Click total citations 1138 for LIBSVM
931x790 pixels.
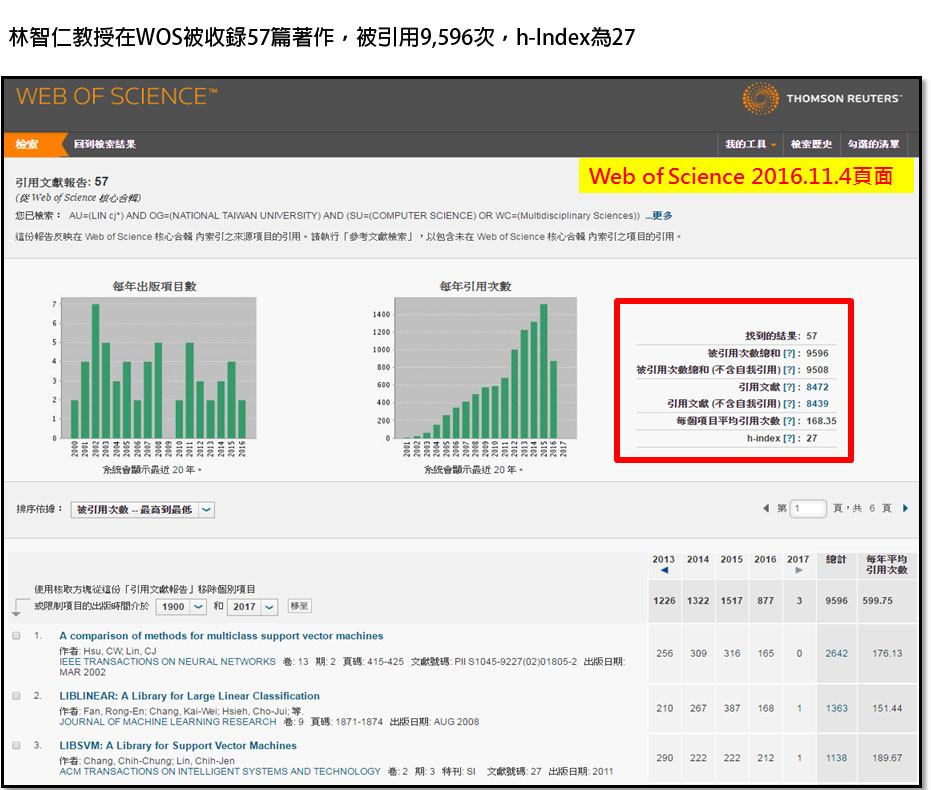(x=837, y=758)
